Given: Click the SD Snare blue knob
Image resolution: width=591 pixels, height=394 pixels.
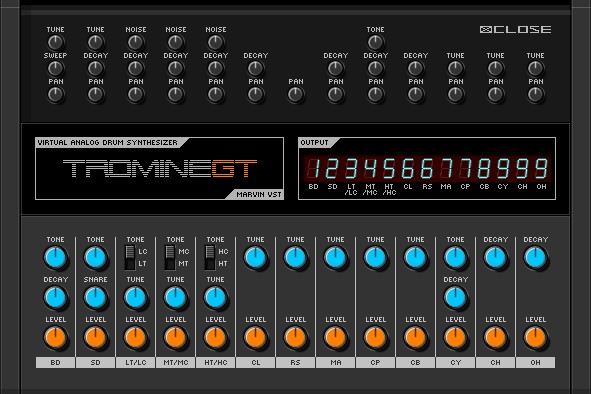Looking at the screenshot, I should tap(95, 298).
